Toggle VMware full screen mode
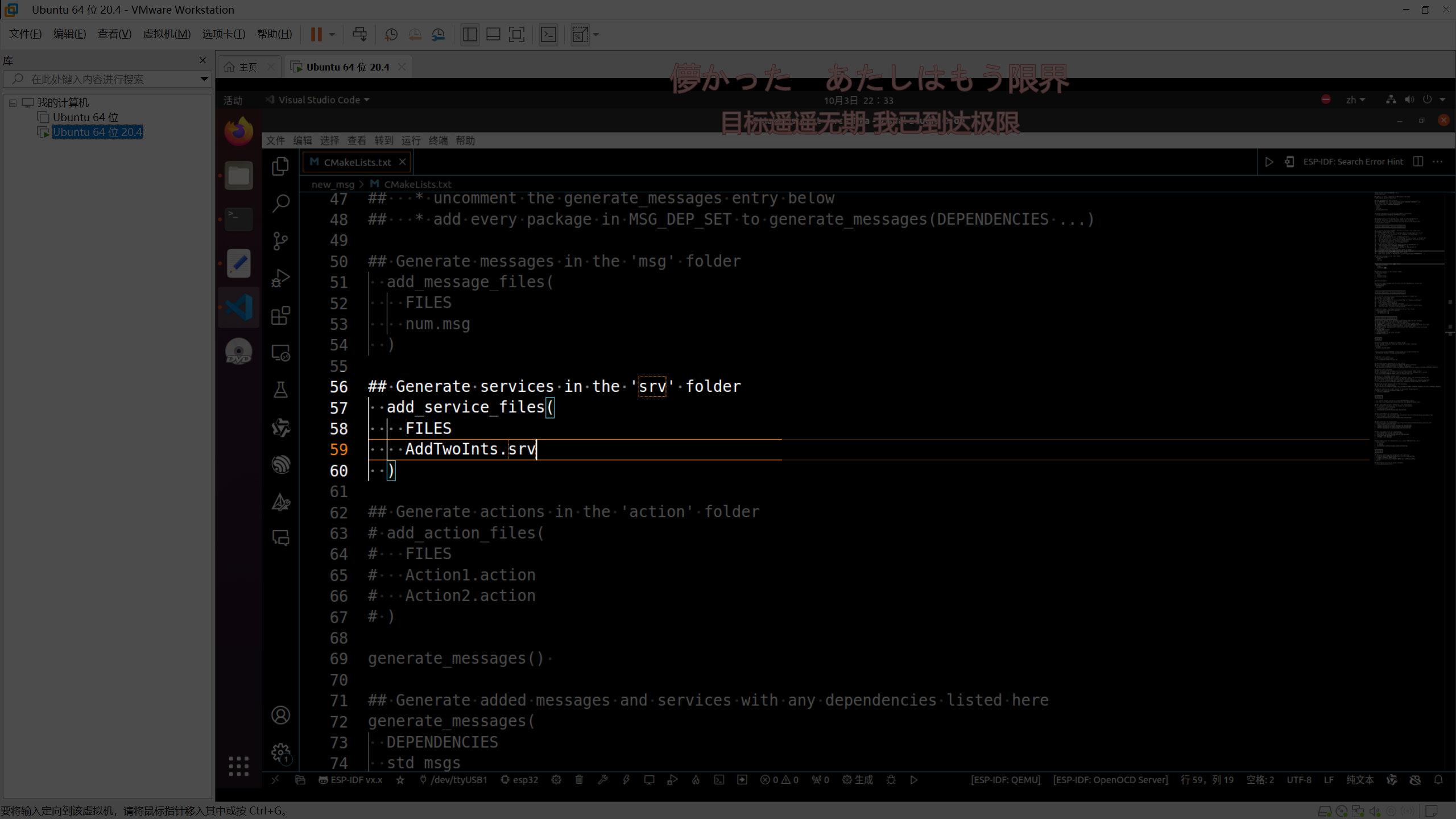Screen dimensions: 1456x819 point(516,34)
